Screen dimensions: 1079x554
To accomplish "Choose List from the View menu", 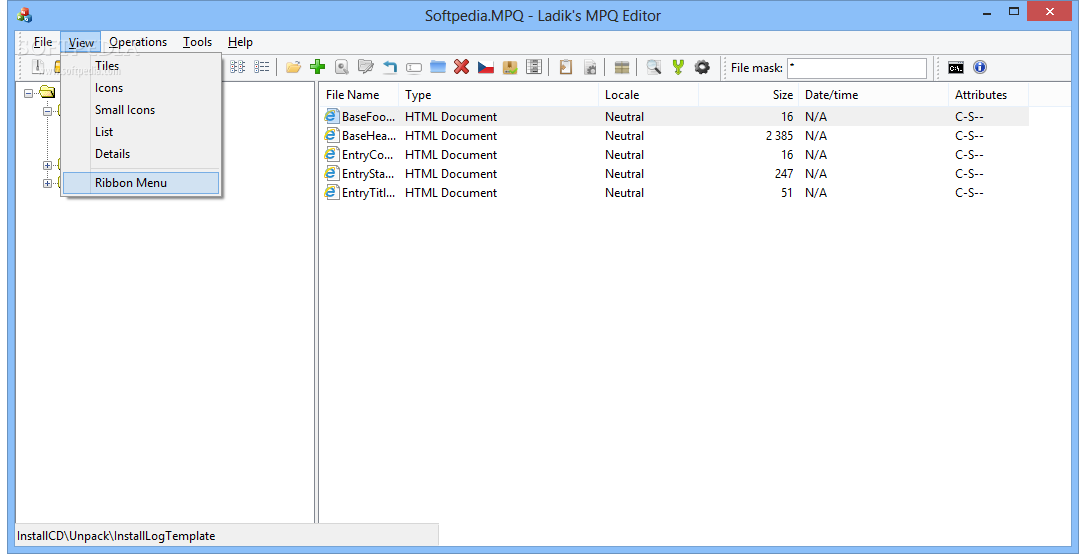I will [141, 132].
